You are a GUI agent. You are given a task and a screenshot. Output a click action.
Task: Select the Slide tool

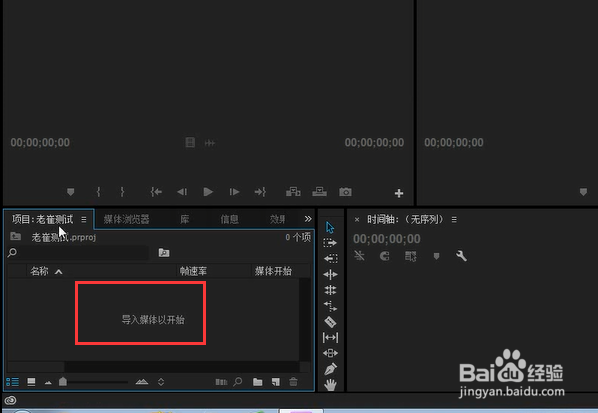tap(330, 353)
